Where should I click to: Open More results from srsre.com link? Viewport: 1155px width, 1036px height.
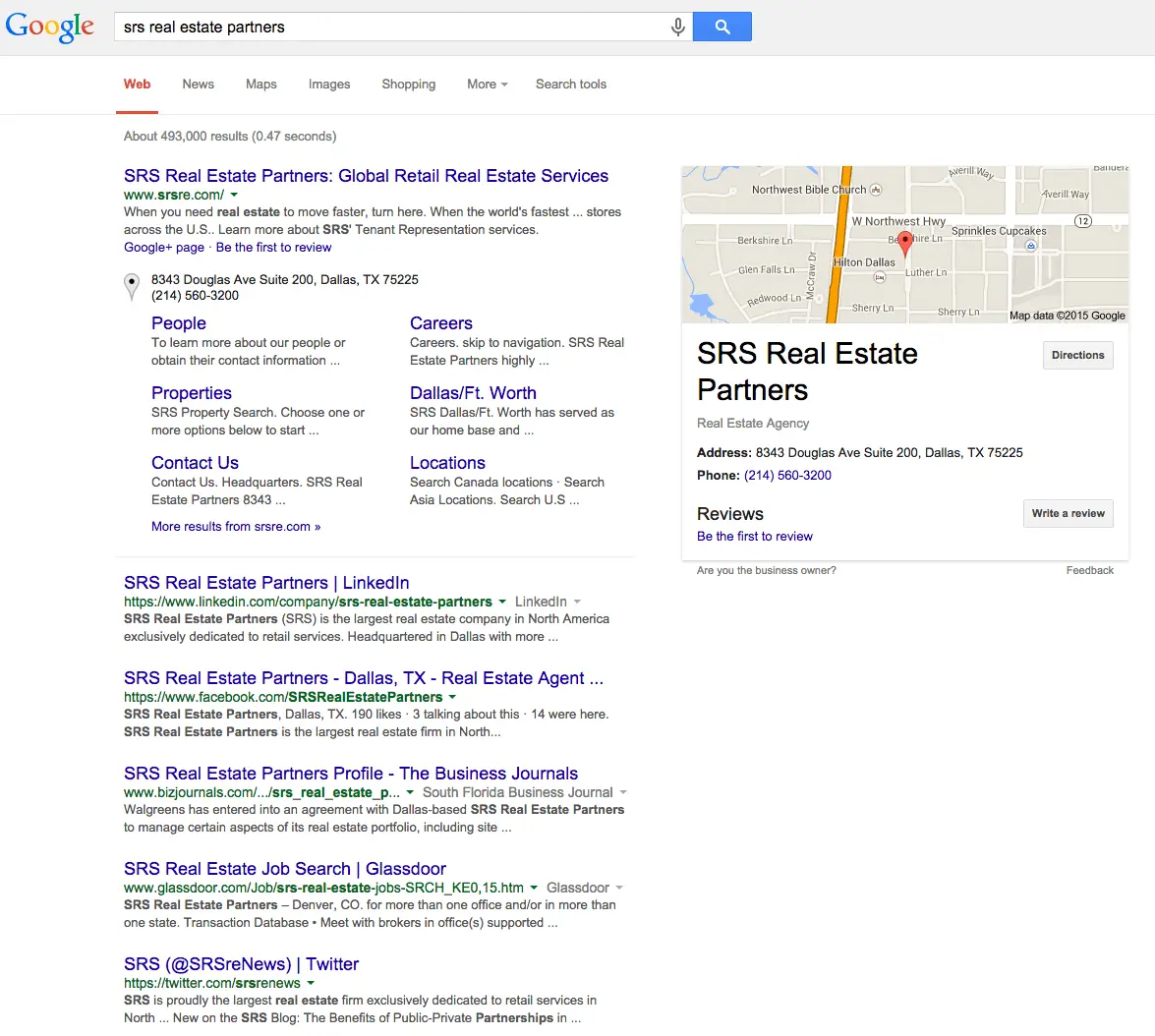pyautogui.click(x=236, y=527)
